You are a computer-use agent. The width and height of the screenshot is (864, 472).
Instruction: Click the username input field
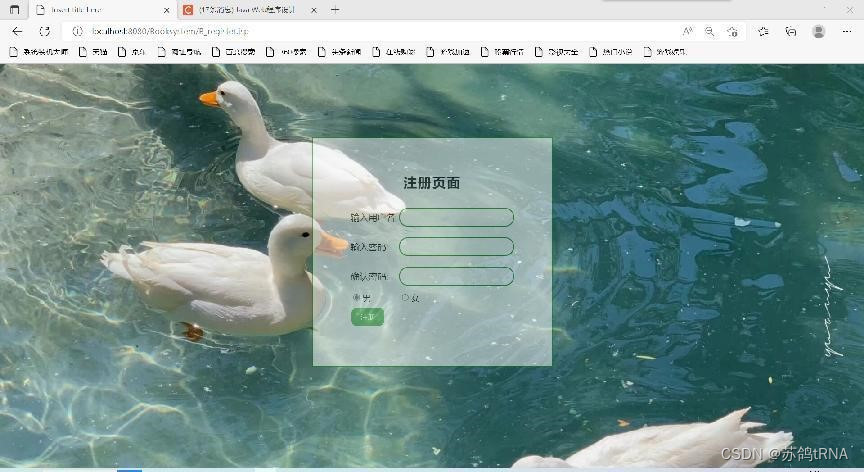coord(456,218)
